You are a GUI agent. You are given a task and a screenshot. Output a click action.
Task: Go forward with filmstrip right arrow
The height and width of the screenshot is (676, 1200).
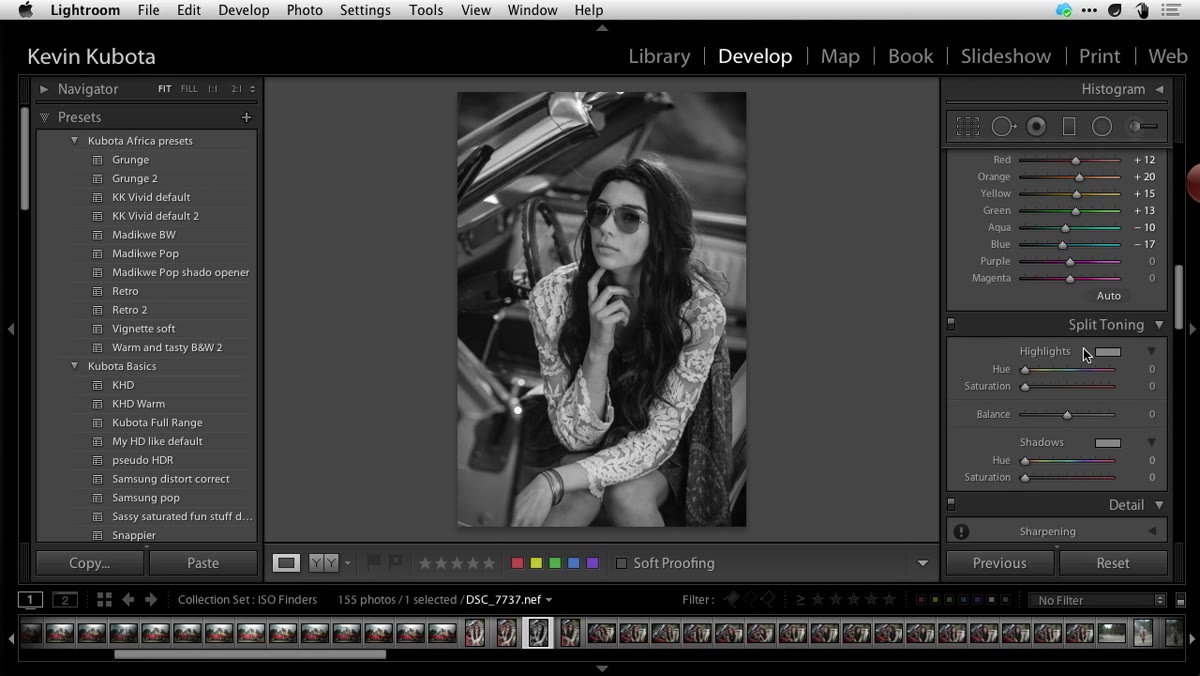pos(151,600)
